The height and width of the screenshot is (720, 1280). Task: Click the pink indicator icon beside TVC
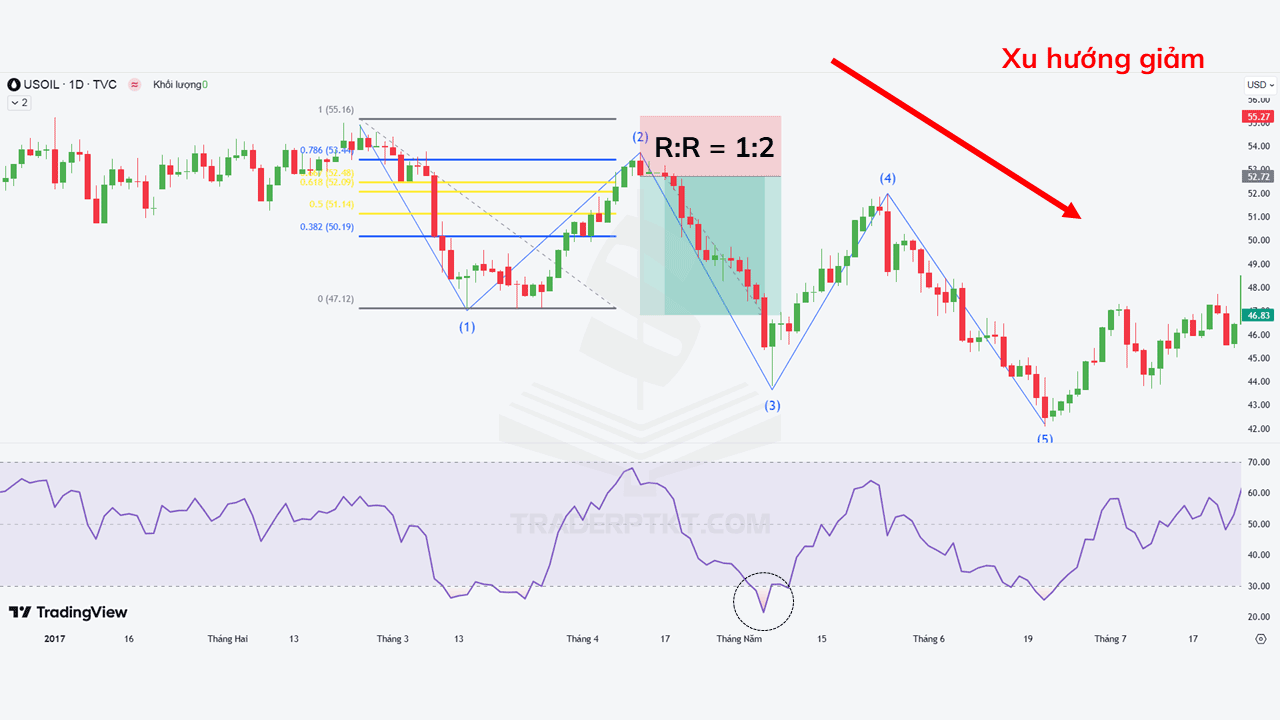coord(134,85)
